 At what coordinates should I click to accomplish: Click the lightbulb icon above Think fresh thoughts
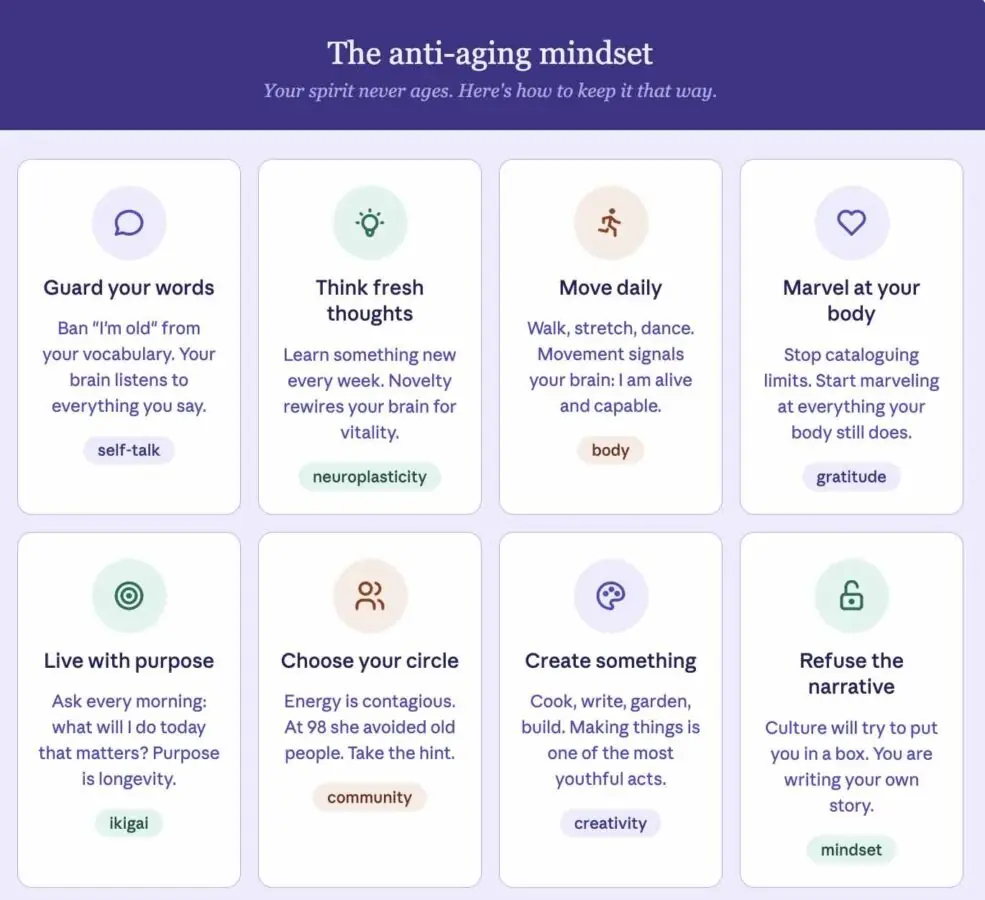point(370,223)
